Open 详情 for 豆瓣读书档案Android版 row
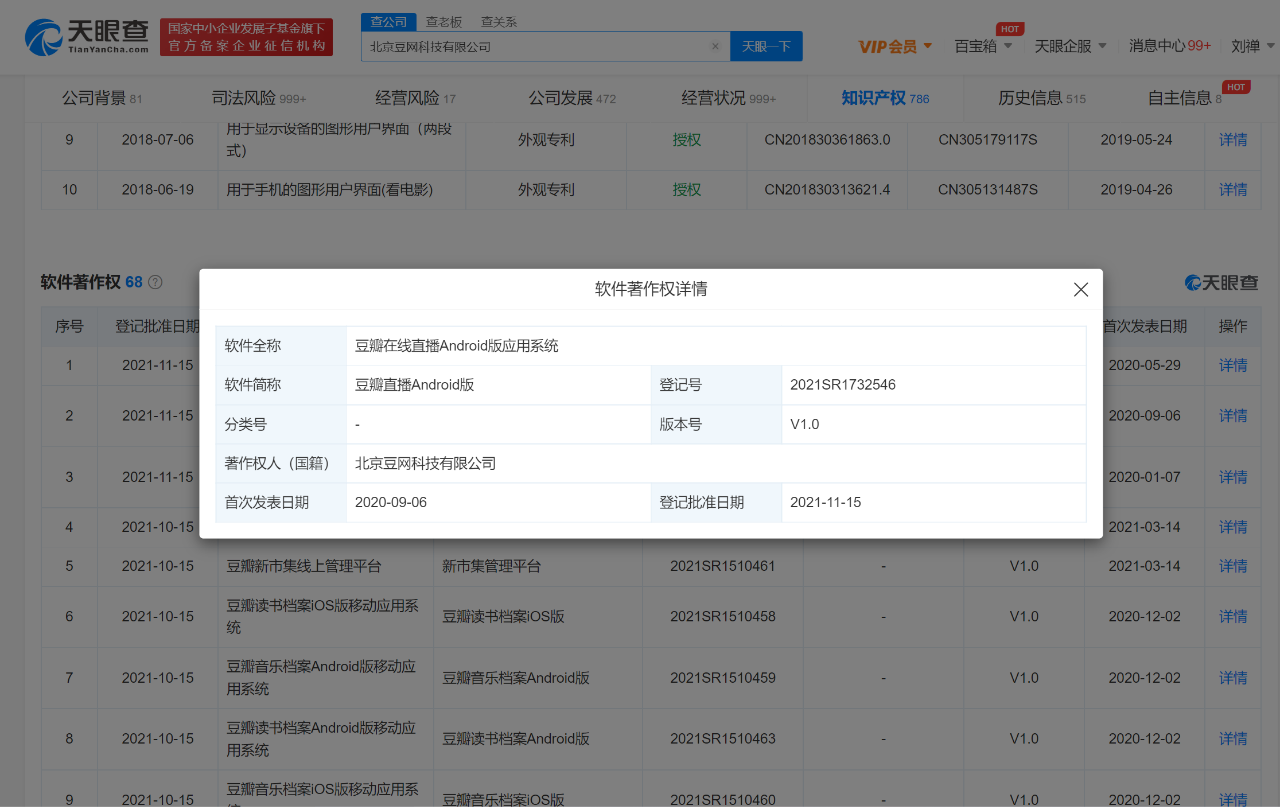The width and height of the screenshot is (1280, 807). (1233, 739)
